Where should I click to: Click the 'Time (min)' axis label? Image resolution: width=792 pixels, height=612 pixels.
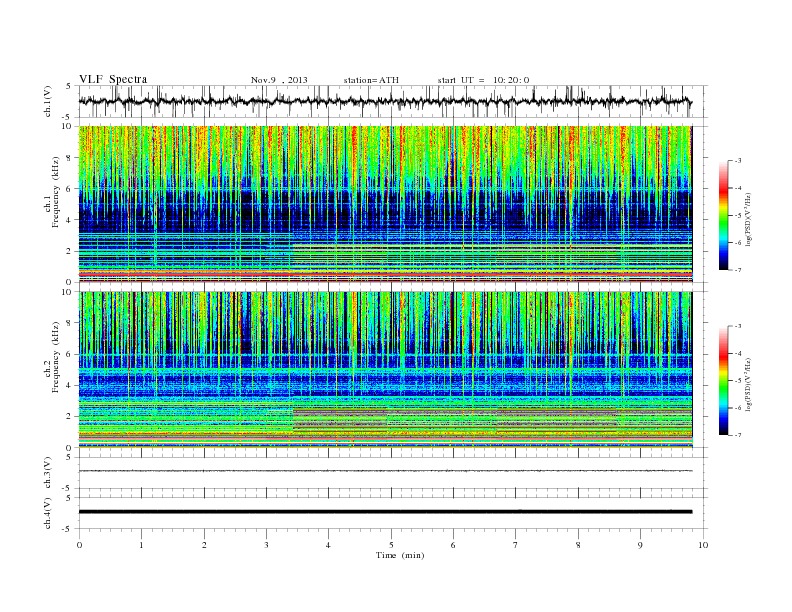pyautogui.click(x=400, y=555)
